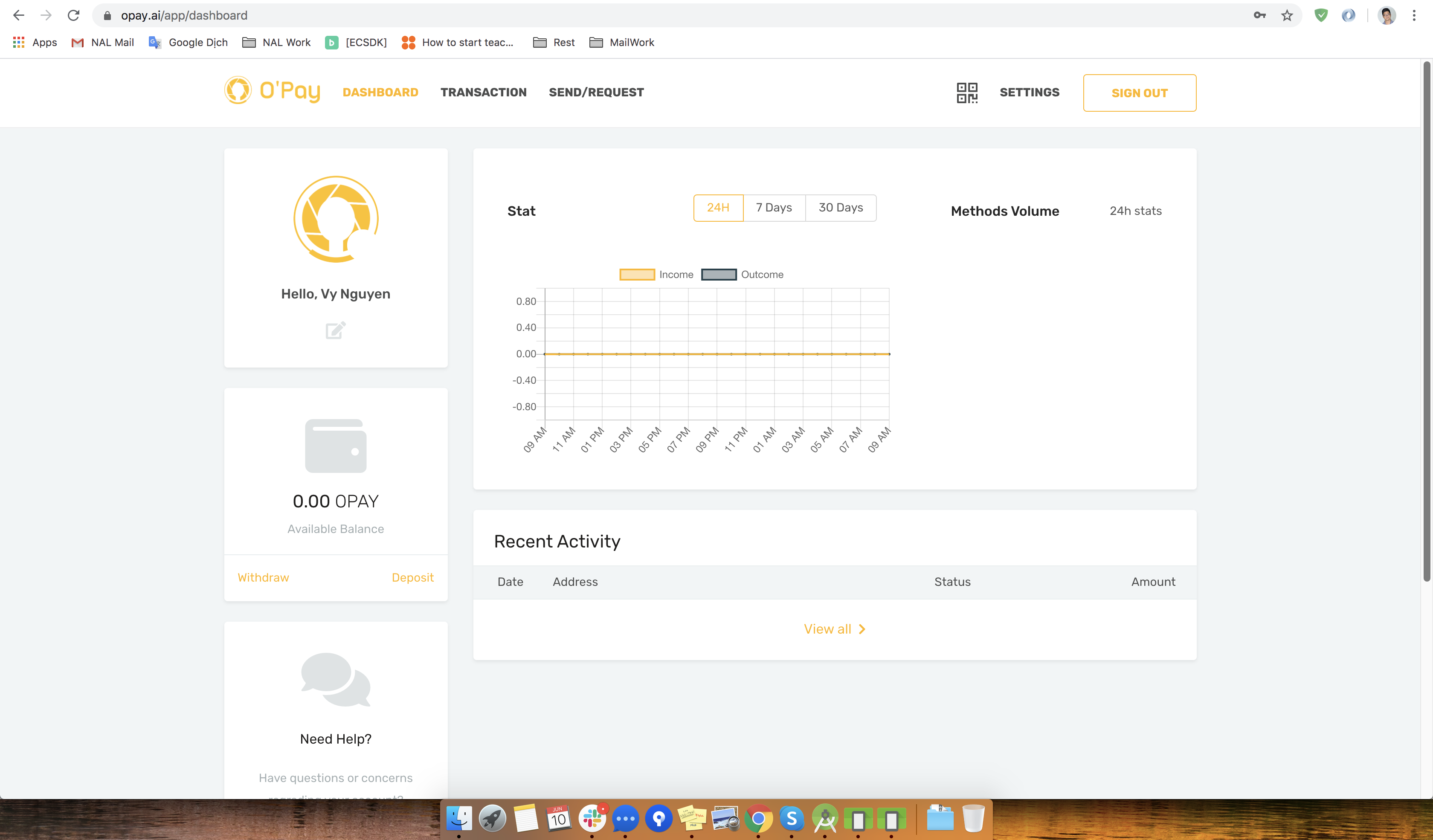Screen dimensions: 1433x840
Task: Click the edit profile pencil icon
Action: pyautogui.click(x=336, y=330)
